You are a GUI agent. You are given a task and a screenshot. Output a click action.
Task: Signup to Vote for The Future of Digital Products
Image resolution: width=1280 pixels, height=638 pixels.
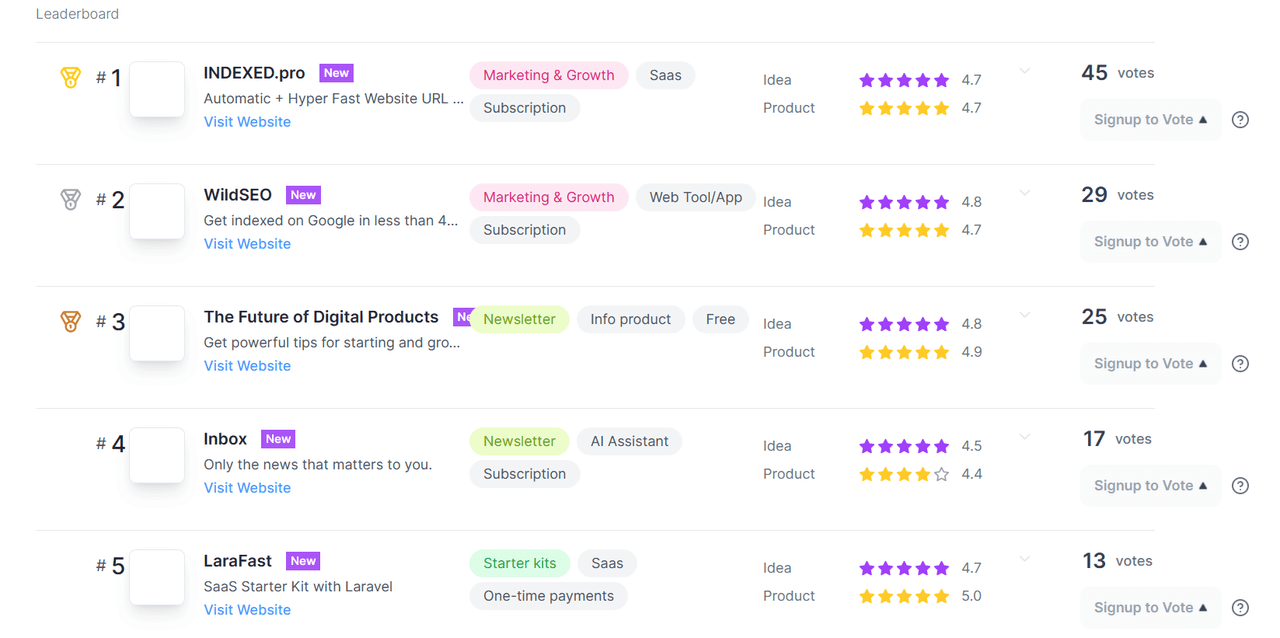click(1150, 364)
